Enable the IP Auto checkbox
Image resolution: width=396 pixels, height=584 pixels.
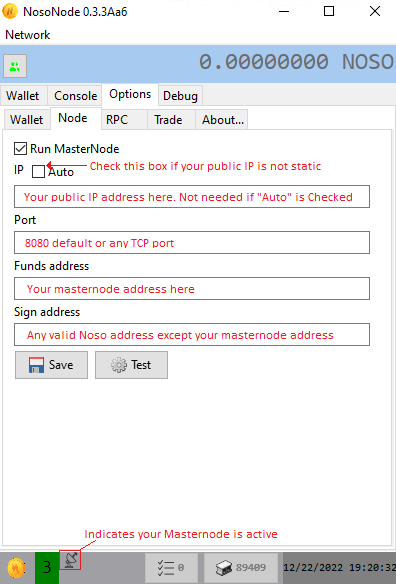point(38,172)
